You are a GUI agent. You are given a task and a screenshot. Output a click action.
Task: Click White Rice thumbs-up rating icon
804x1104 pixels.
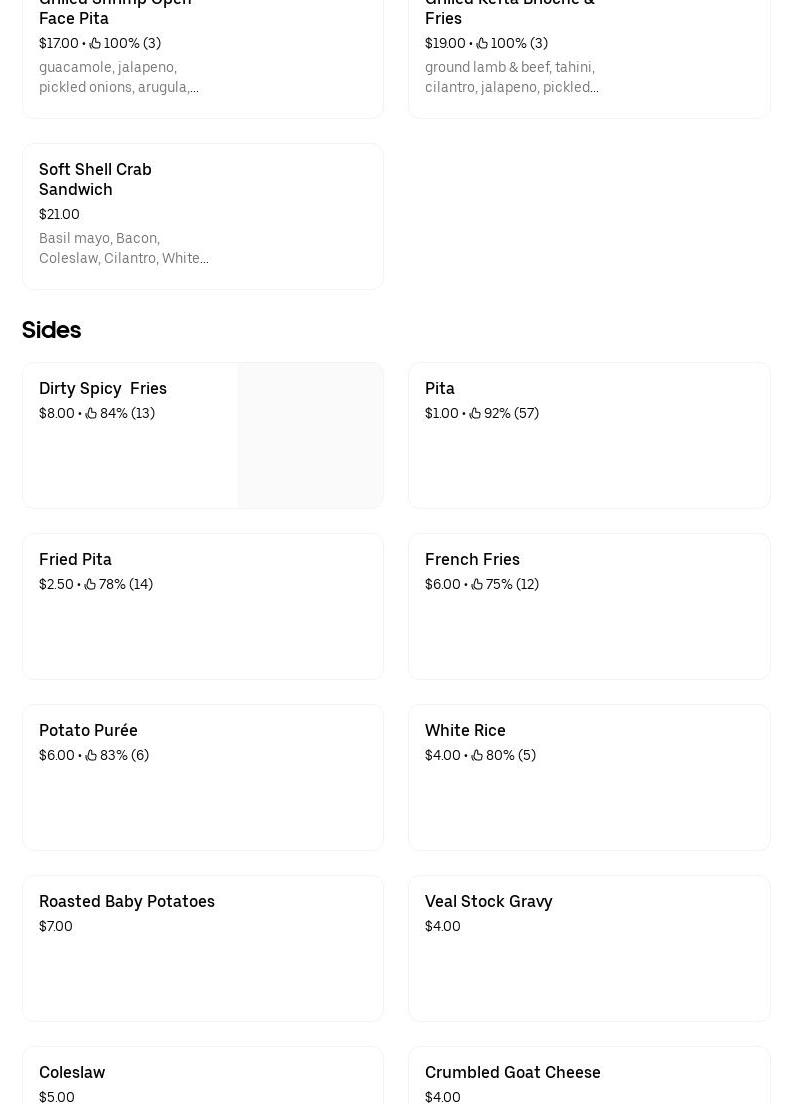477,755
